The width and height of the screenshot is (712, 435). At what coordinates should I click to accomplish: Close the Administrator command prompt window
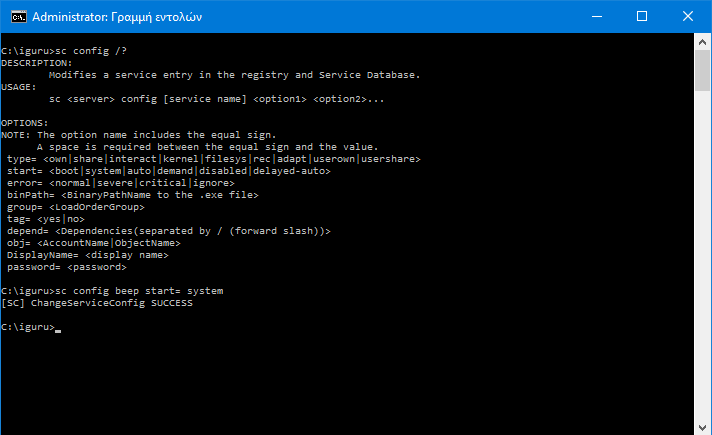click(688, 17)
